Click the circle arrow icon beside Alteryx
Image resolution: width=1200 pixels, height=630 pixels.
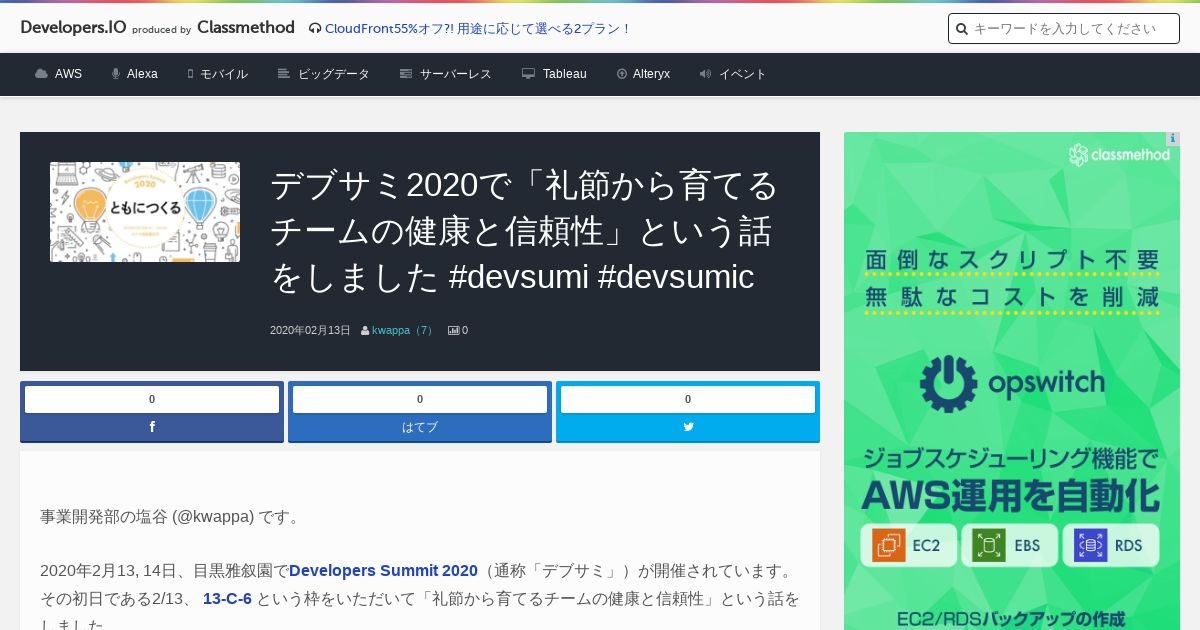622,74
